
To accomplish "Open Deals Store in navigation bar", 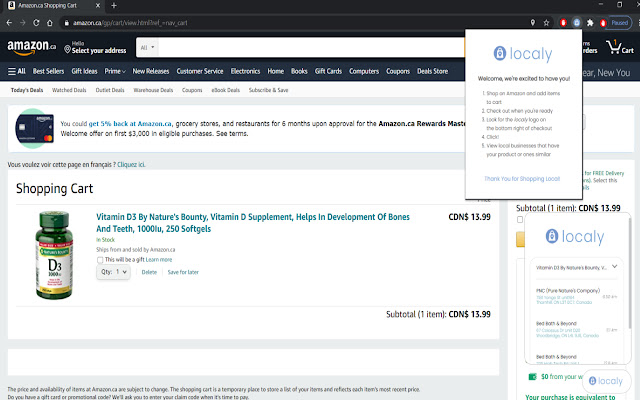I will (x=432, y=71).
